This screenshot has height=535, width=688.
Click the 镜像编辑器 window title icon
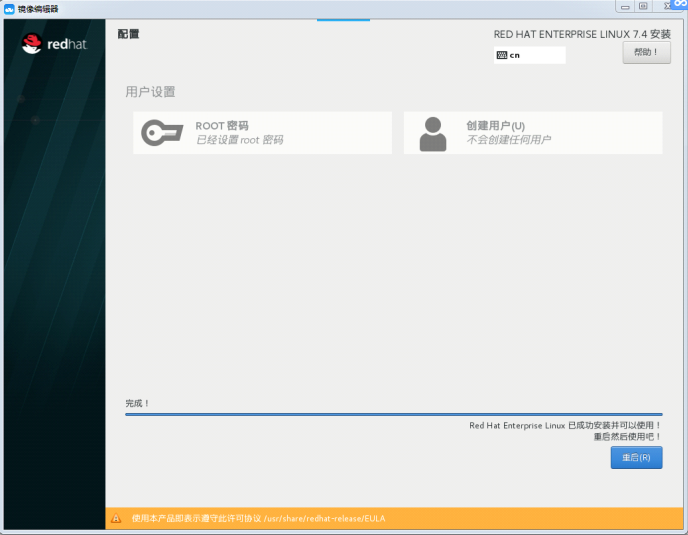(9, 8)
